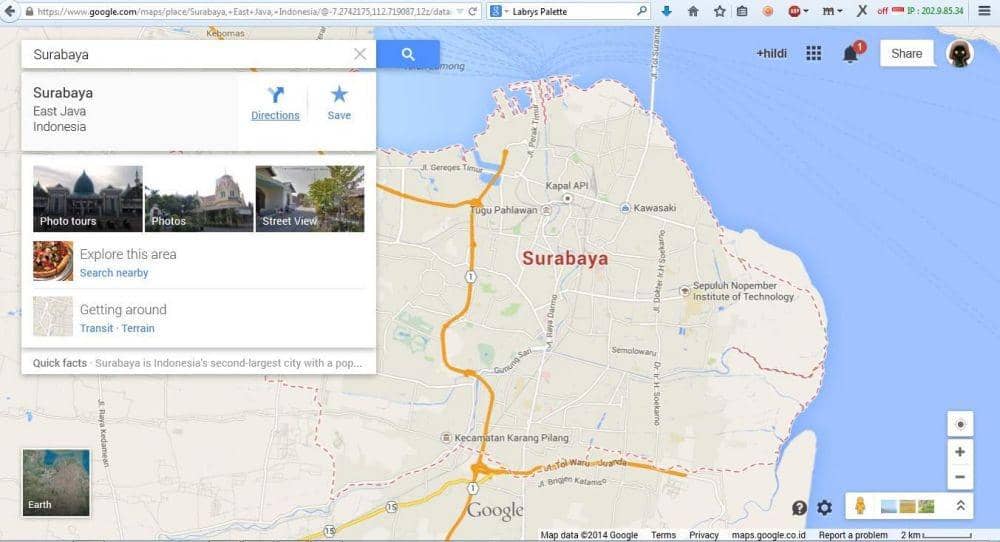Image resolution: width=1000 pixels, height=542 pixels.
Task: Click the X extension icon
Action: coord(862,11)
